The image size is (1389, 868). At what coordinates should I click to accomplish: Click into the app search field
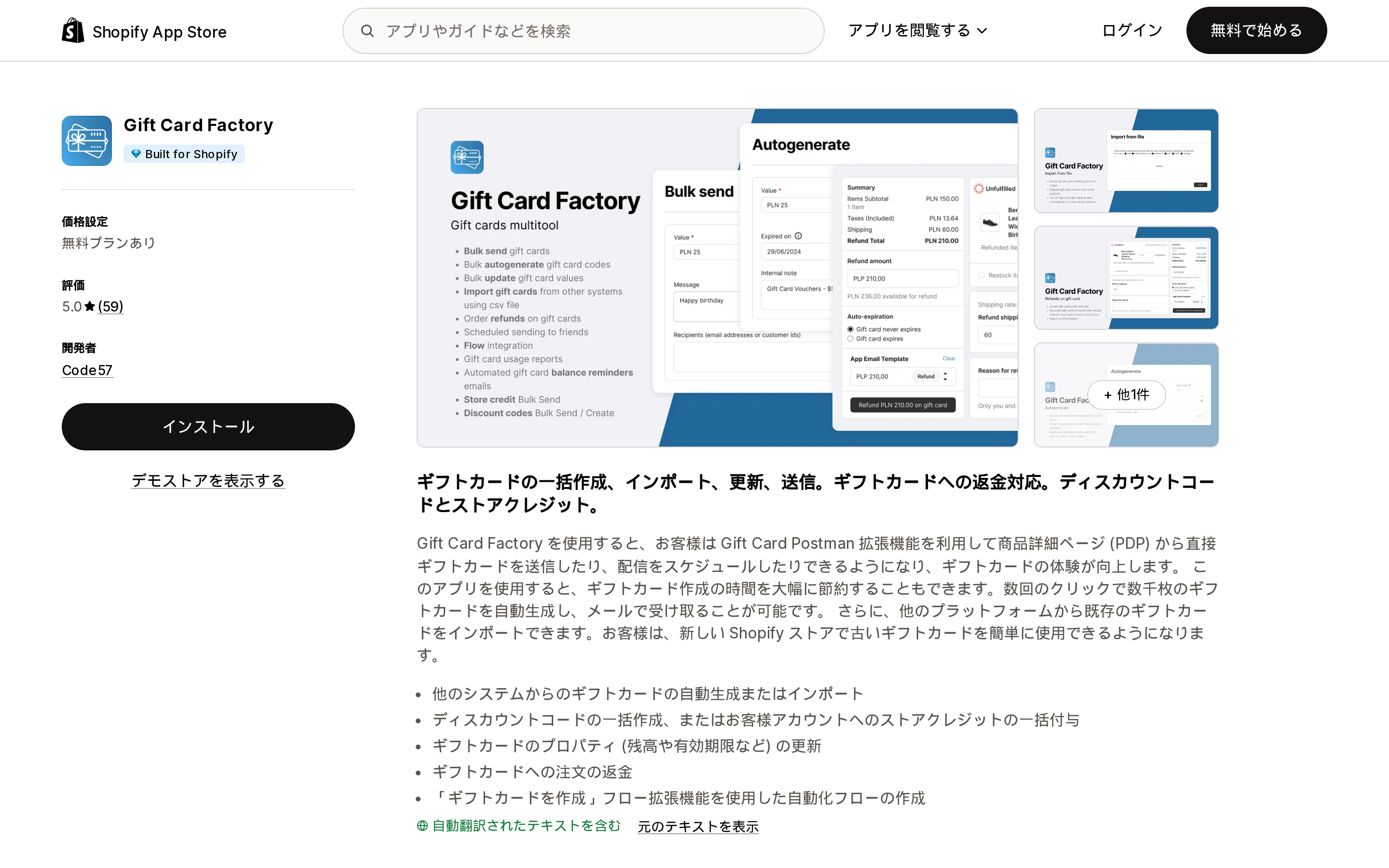point(583,31)
